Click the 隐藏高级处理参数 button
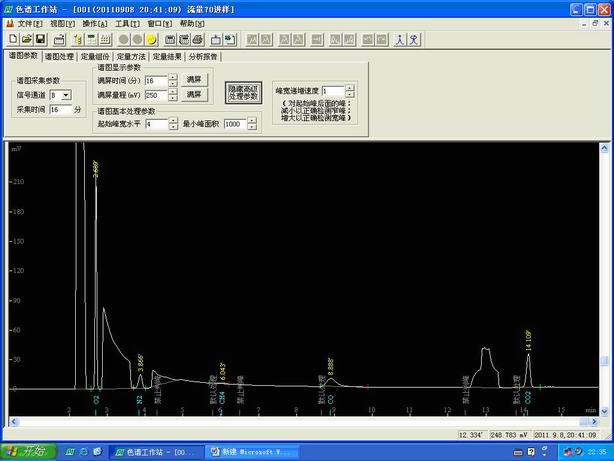 point(243,92)
